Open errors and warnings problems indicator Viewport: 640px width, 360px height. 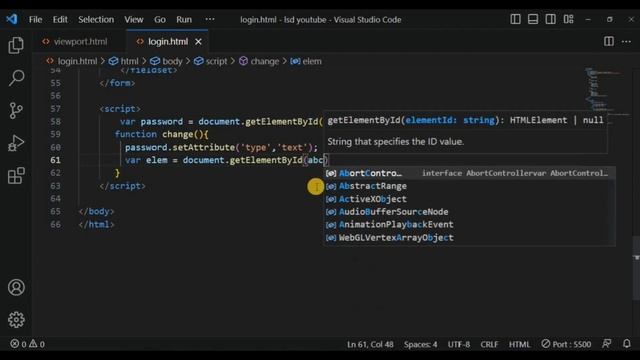(27, 344)
